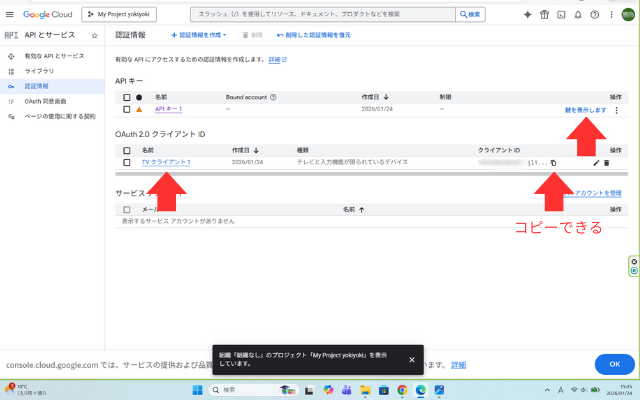Open the three-dot actions menu for API キー 1
The width and height of the screenshot is (640, 400).
[616, 110]
